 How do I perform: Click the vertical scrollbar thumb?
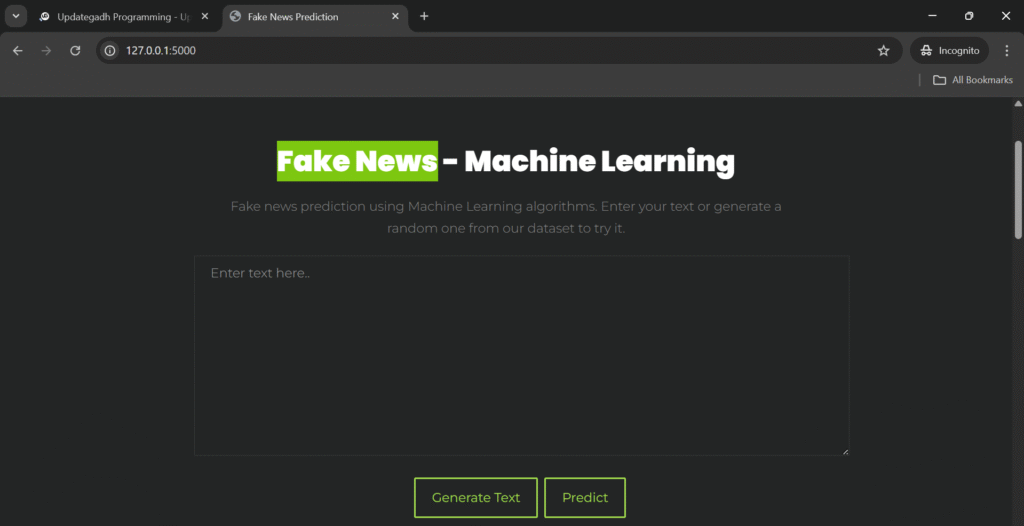point(1018,190)
